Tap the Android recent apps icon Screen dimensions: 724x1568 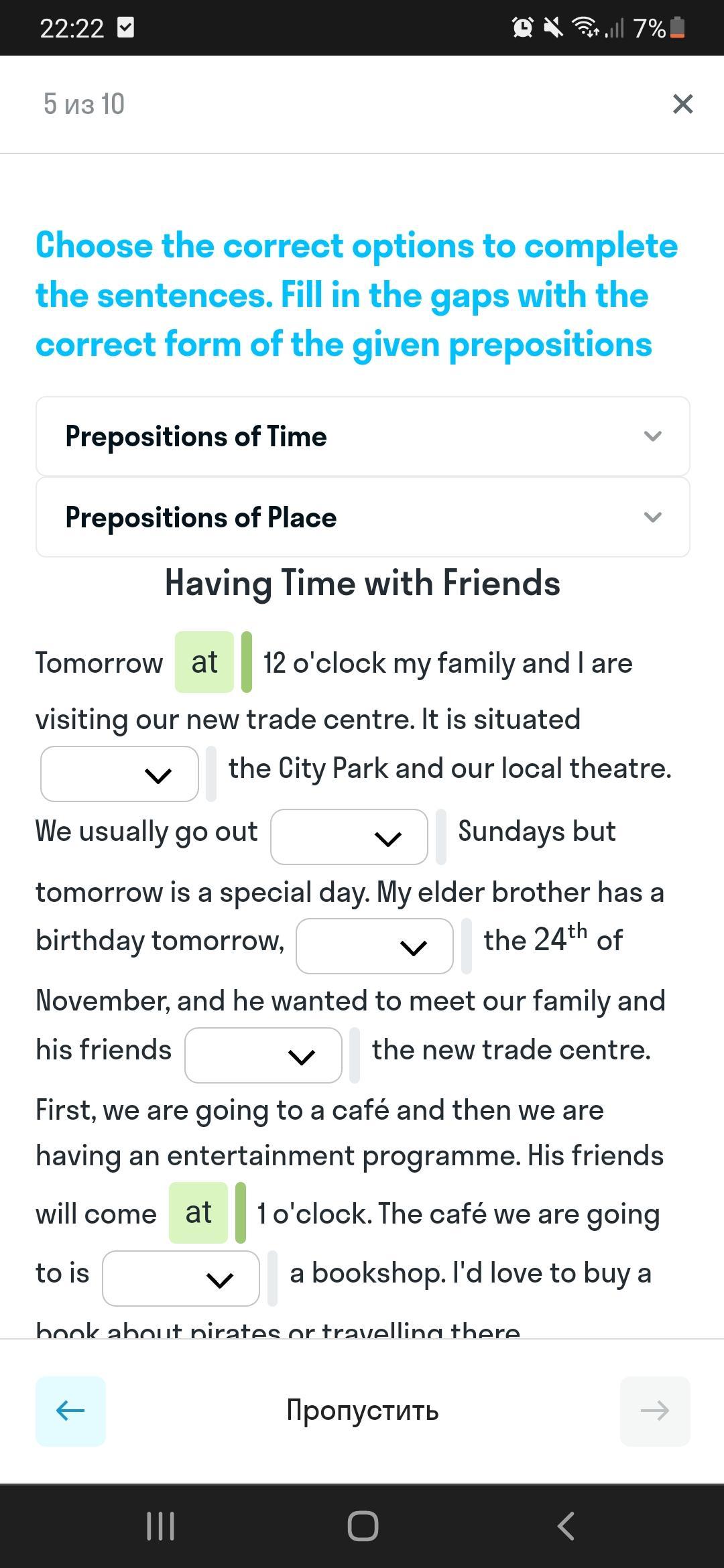[x=160, y=1526]
